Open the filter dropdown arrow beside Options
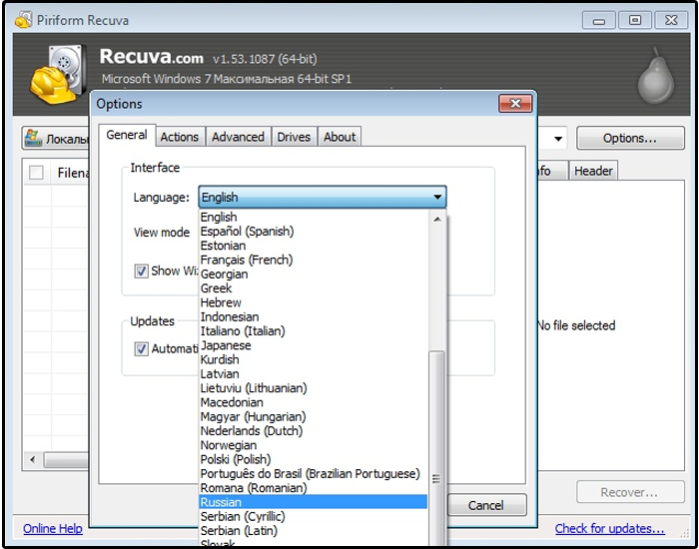This screenshot has height=549, width=699. (x=558, y=139)
